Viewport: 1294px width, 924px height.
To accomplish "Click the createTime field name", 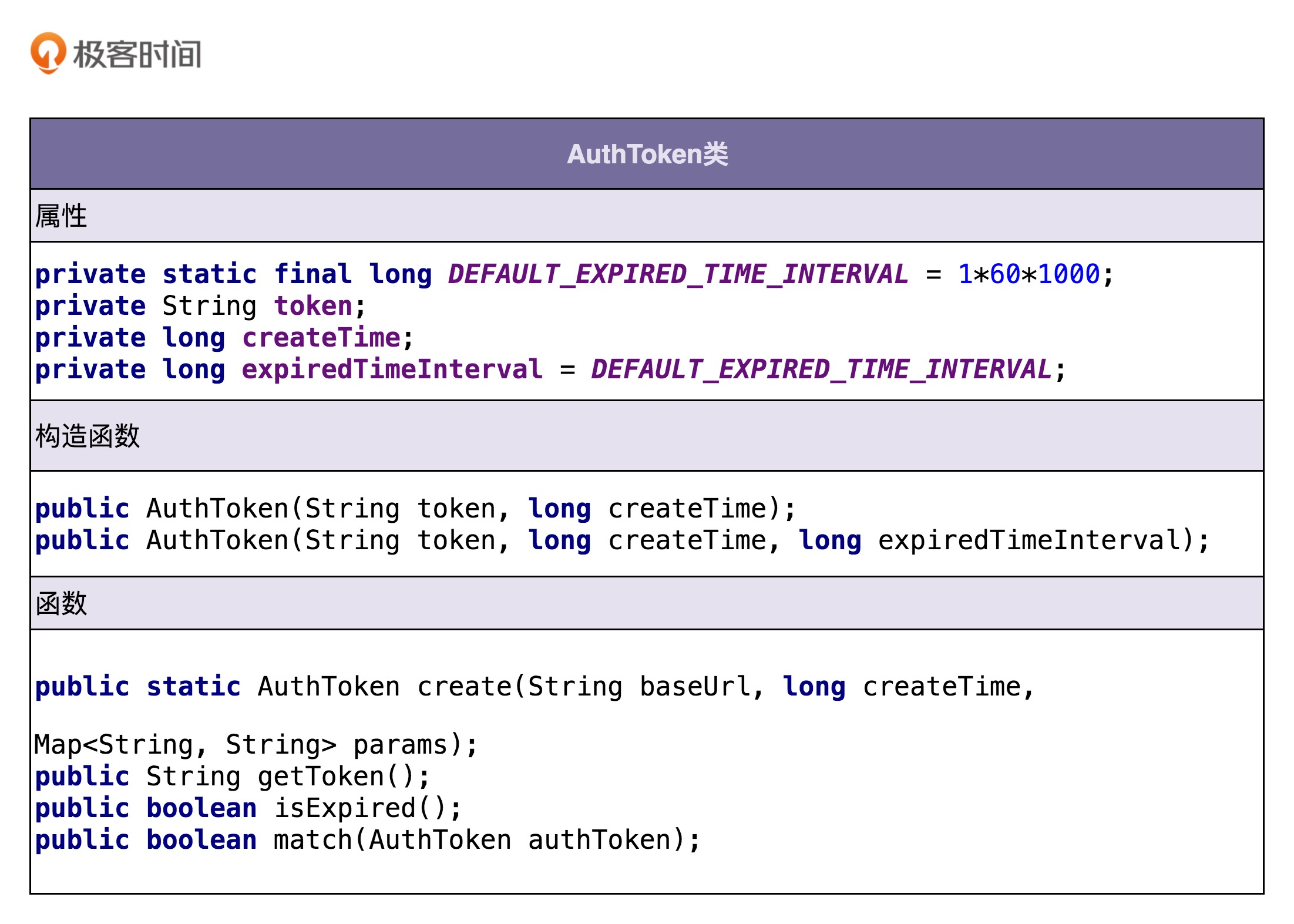I will click(x=321, y=338).
